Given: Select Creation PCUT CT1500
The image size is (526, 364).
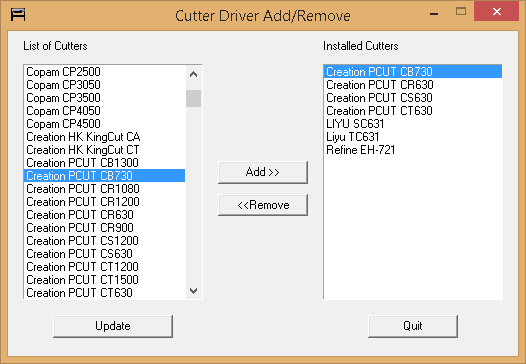Looking at the screenshot, I should 104,280.
